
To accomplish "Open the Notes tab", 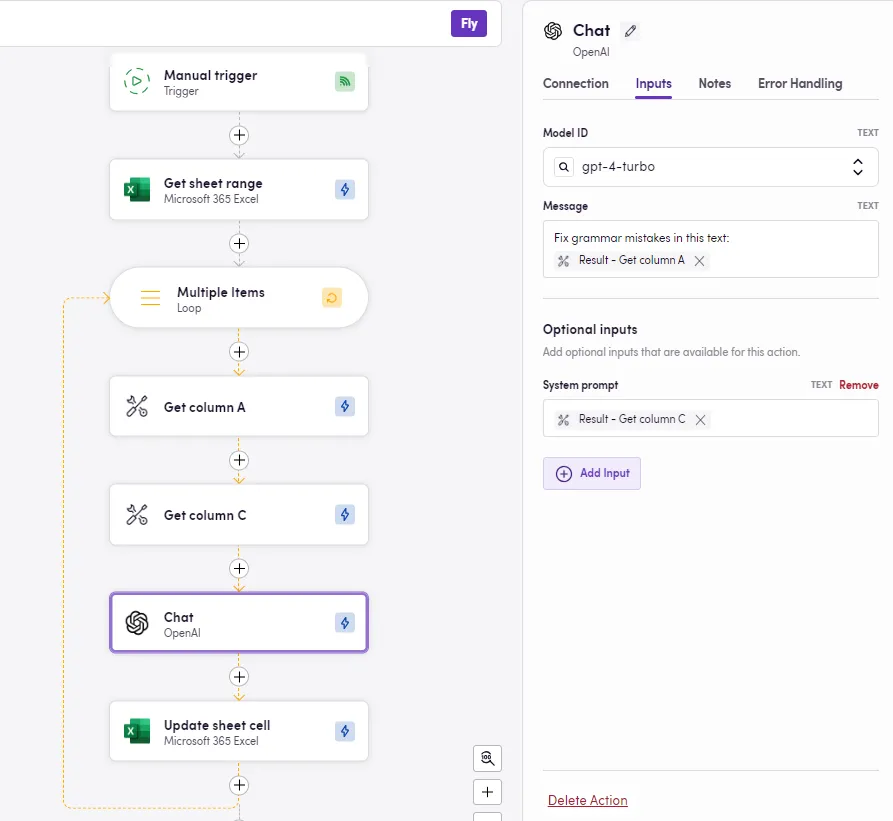I will pyautogui.click(x=714, y=84).
